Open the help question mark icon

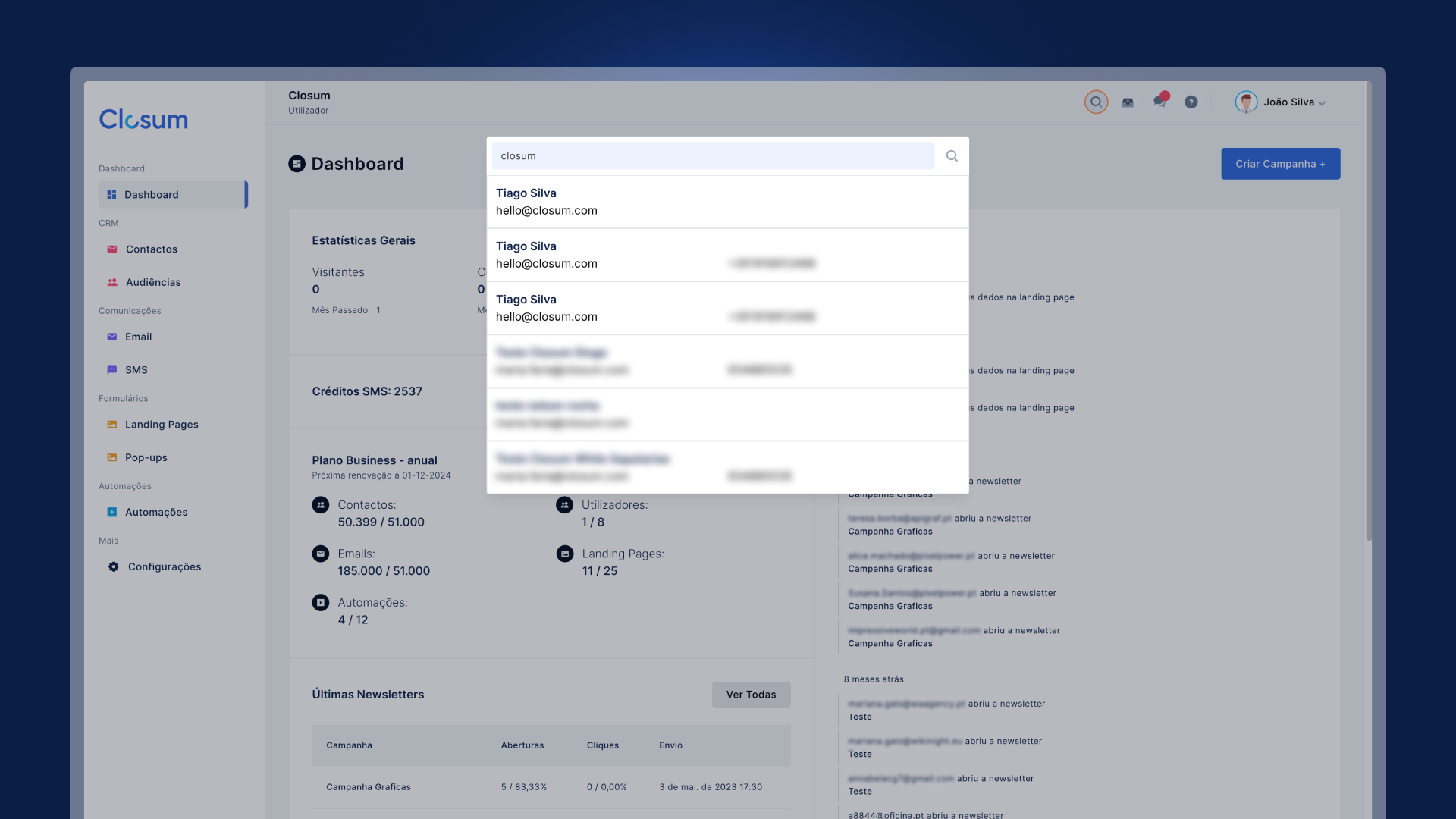[x=1191, y=102]
